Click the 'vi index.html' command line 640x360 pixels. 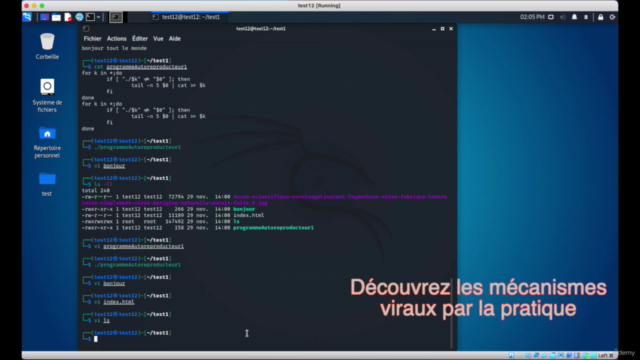click(114, 302)
